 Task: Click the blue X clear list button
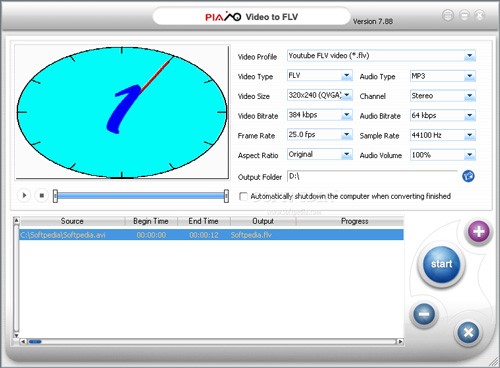468,332
